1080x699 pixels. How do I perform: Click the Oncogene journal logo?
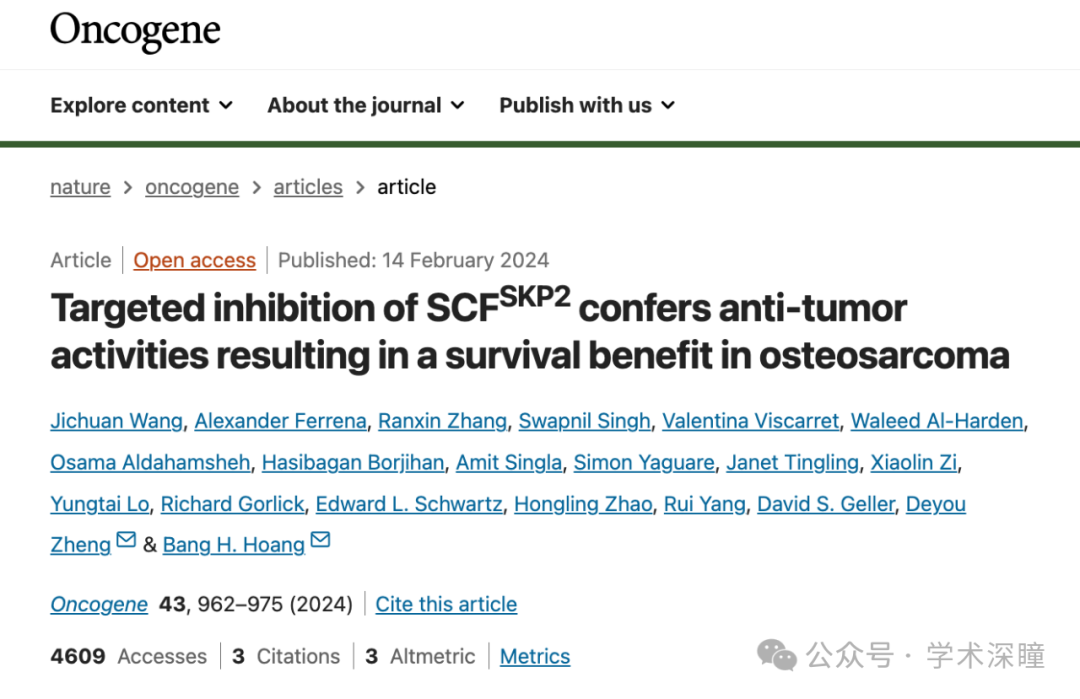[x=135, y=31]
